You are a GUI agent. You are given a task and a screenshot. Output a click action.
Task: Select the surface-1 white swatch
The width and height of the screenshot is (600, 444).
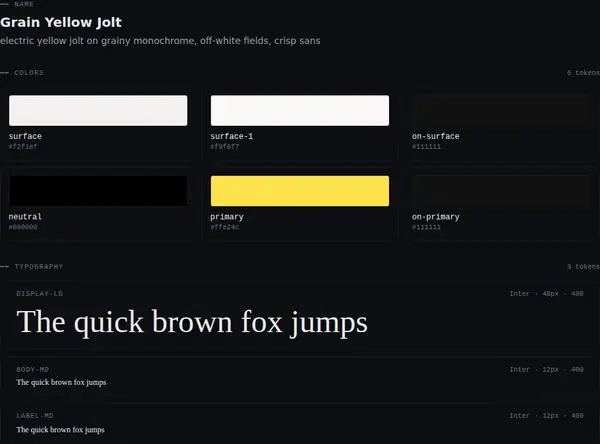300,110
